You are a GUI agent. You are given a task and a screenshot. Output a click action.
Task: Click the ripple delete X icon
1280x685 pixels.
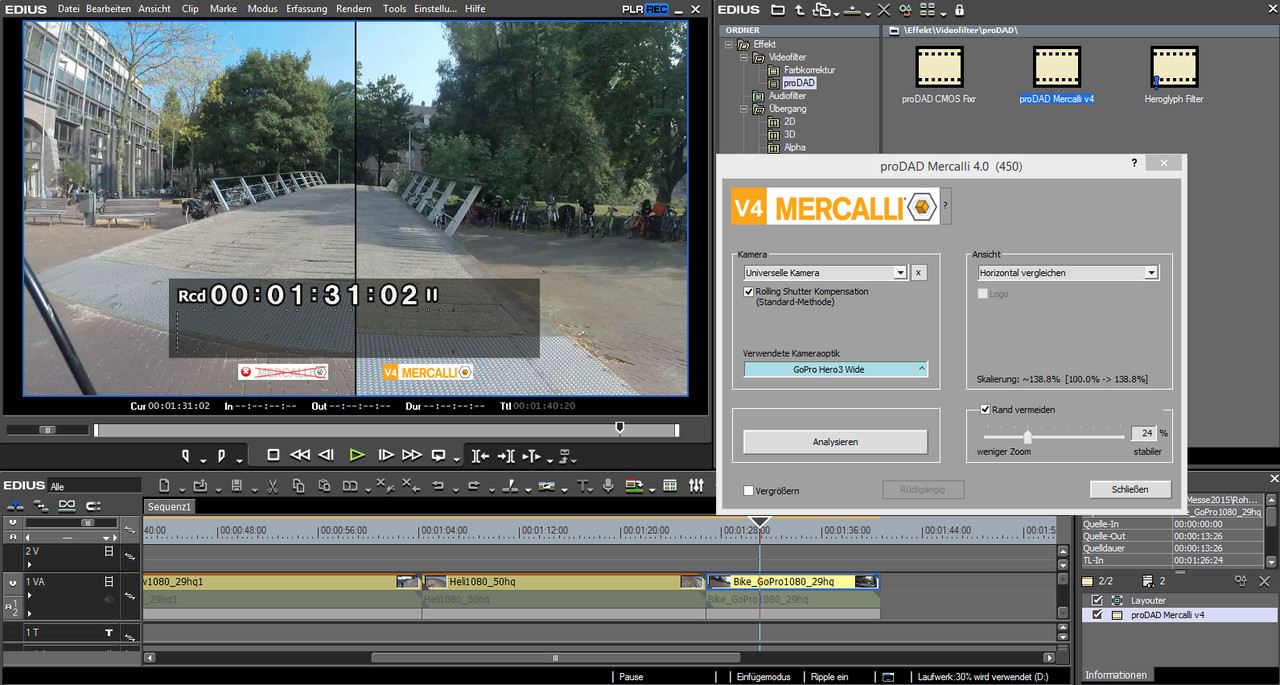409,486
